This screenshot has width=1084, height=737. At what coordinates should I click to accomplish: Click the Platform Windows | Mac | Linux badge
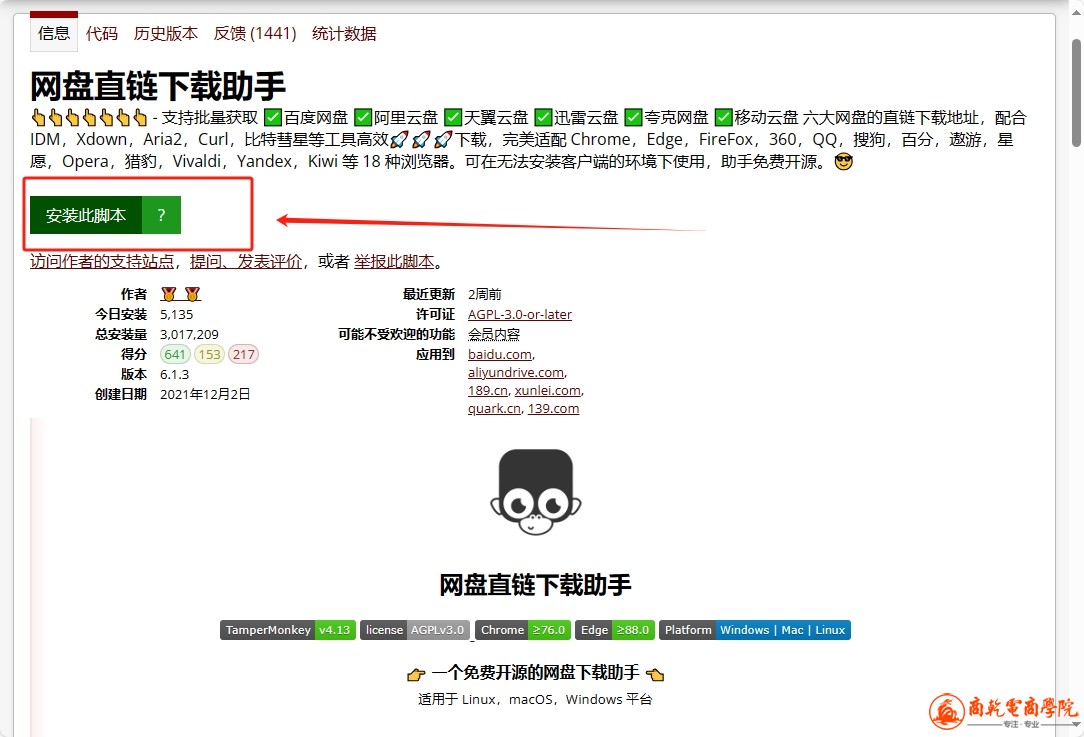[754, 630]
